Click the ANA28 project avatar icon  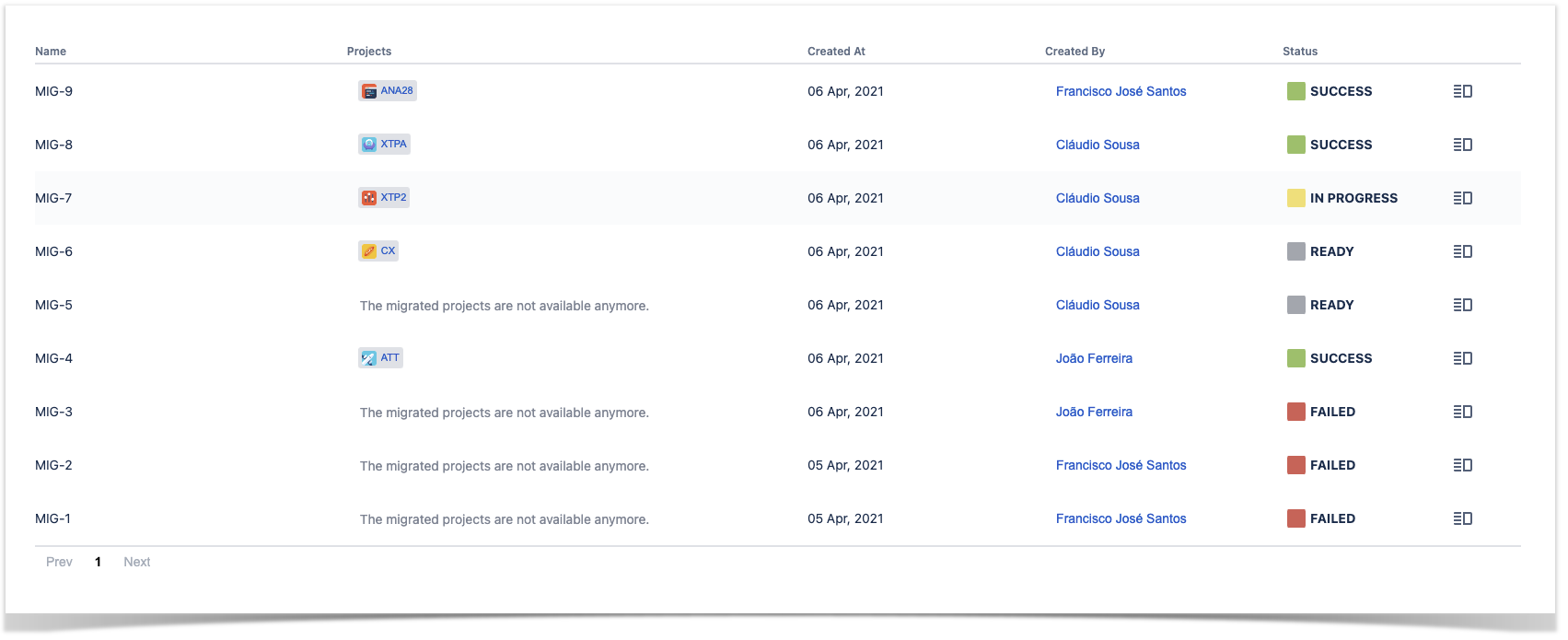(x=369, y=91)
